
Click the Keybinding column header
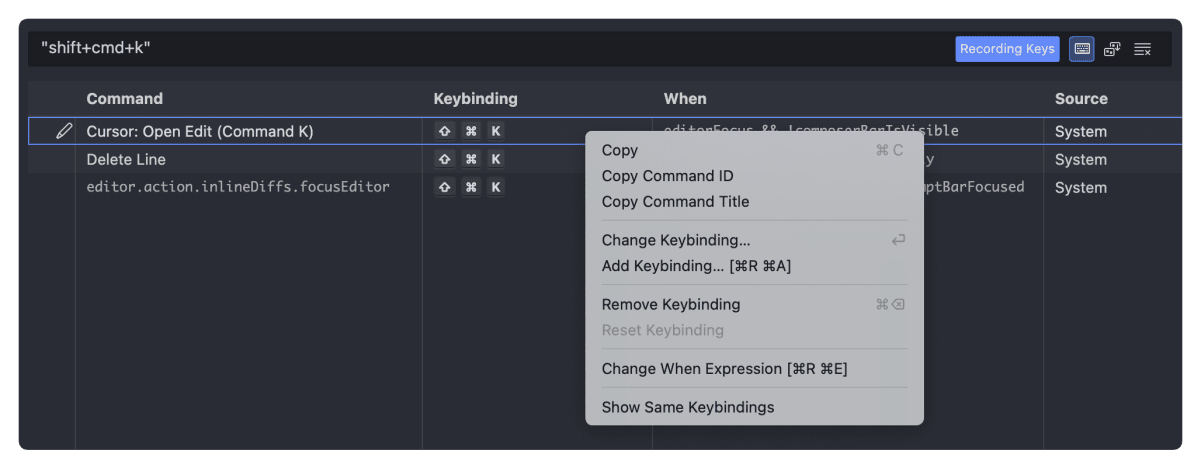475,99
